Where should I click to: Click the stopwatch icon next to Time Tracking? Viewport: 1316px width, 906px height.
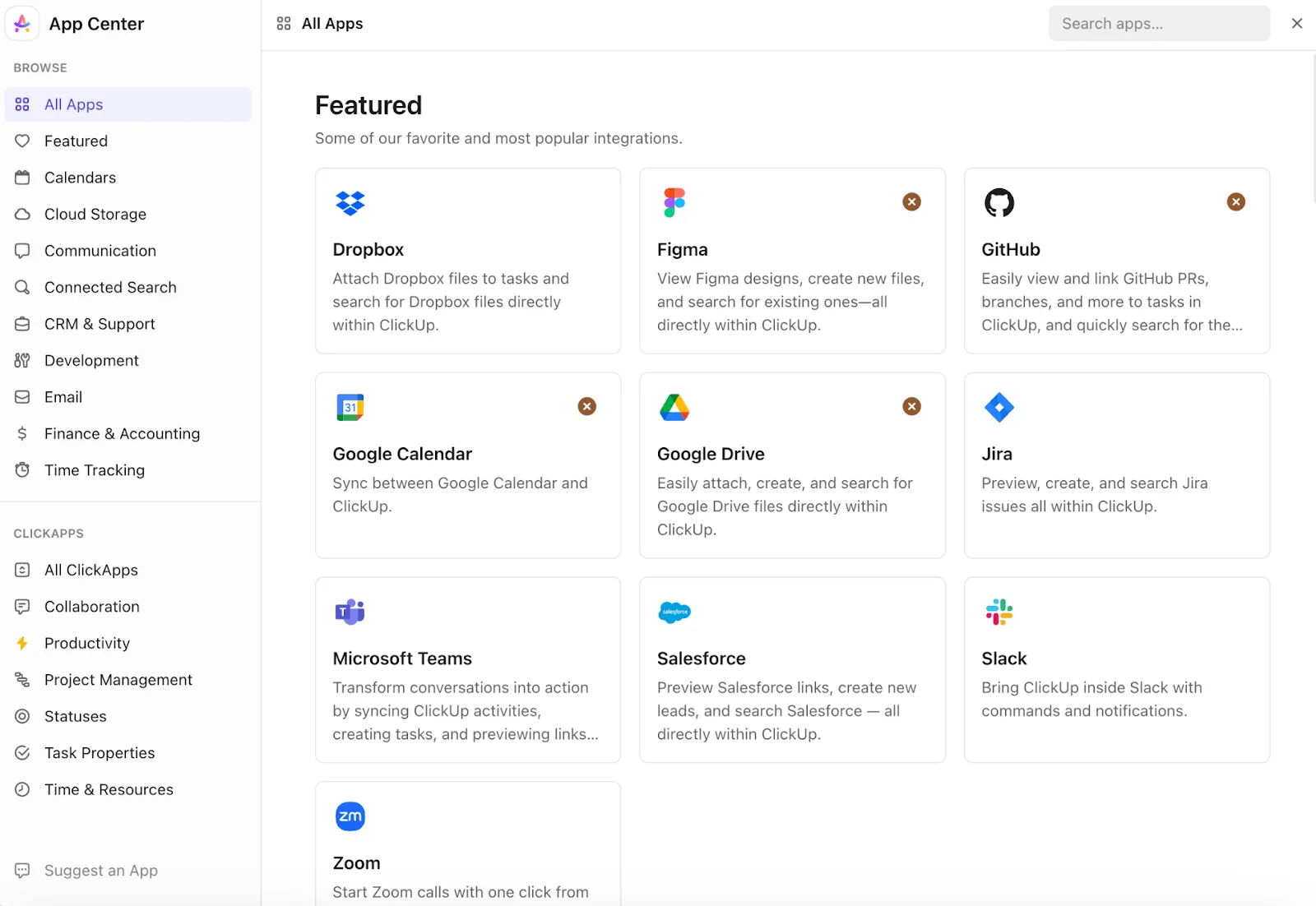tap(22, 470)
